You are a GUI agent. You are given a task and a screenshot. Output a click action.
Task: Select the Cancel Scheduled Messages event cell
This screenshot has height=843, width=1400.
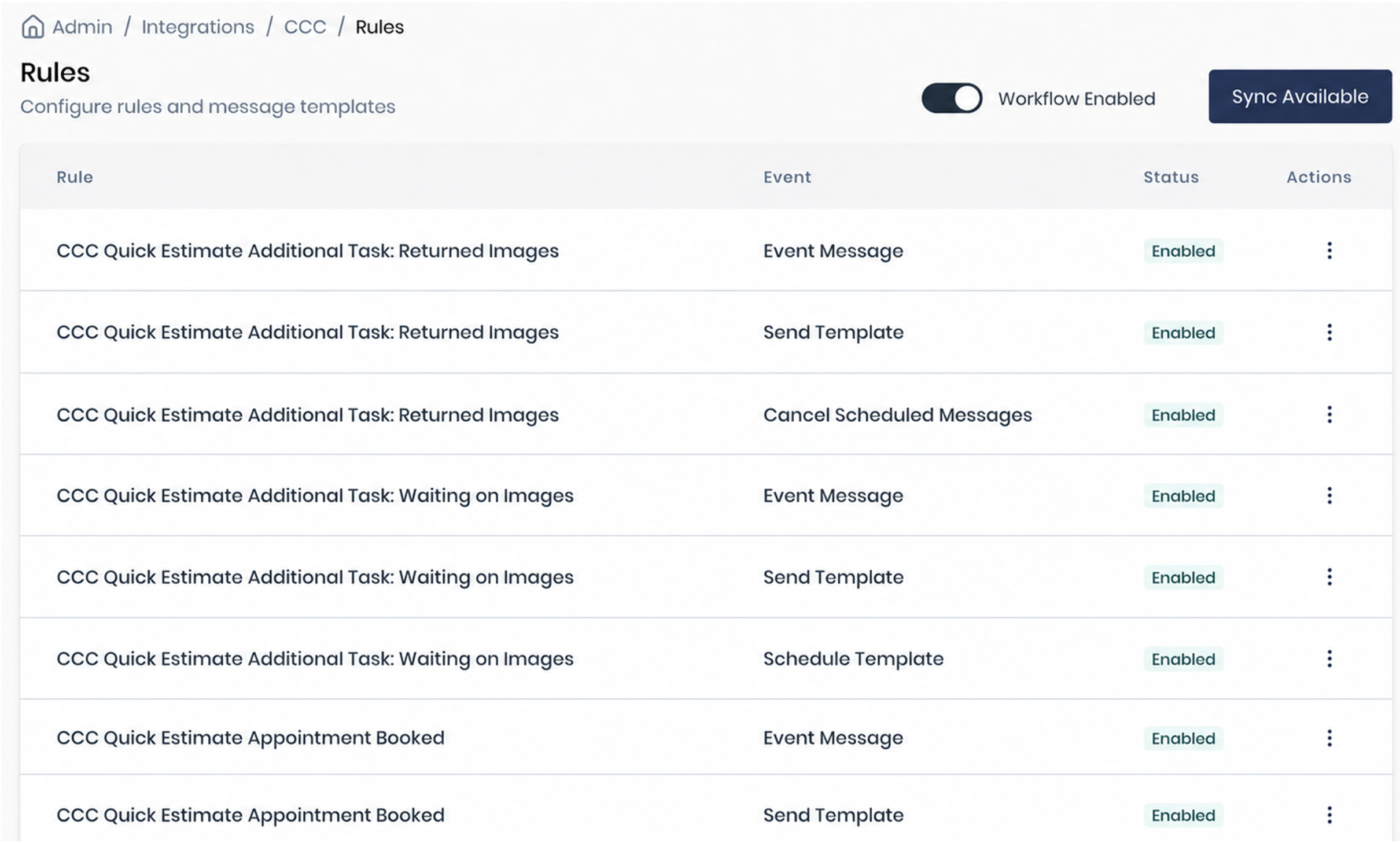coord(897,415)
